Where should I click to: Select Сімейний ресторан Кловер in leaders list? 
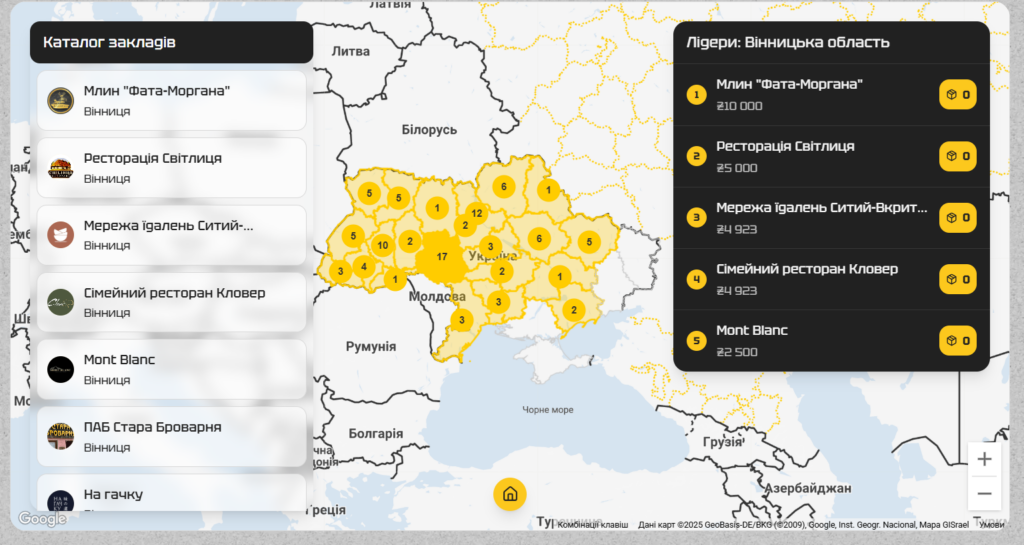[x=820, y=279]
